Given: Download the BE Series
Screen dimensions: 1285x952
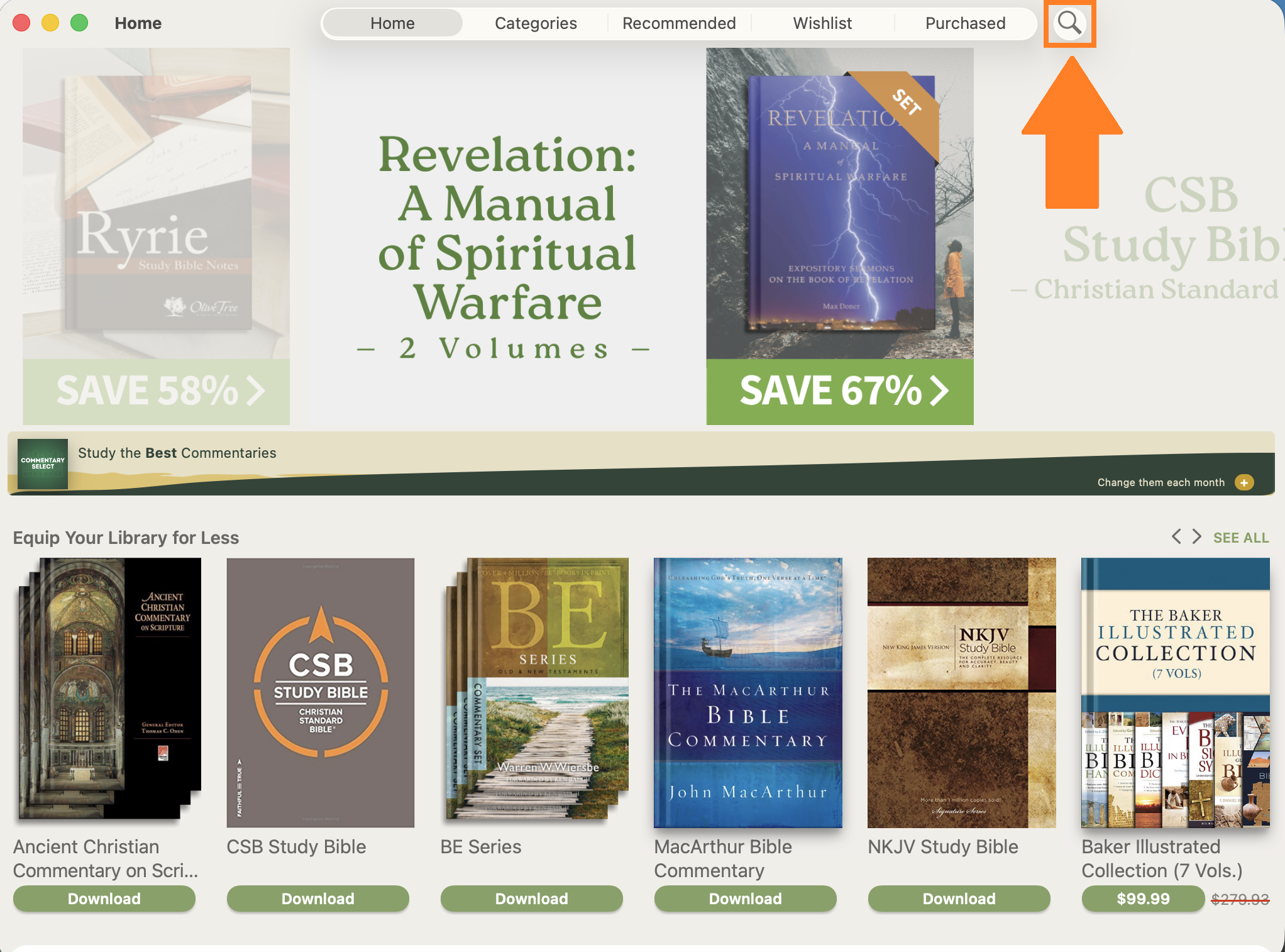Looking at the screenshot, I should pos(532,899).
